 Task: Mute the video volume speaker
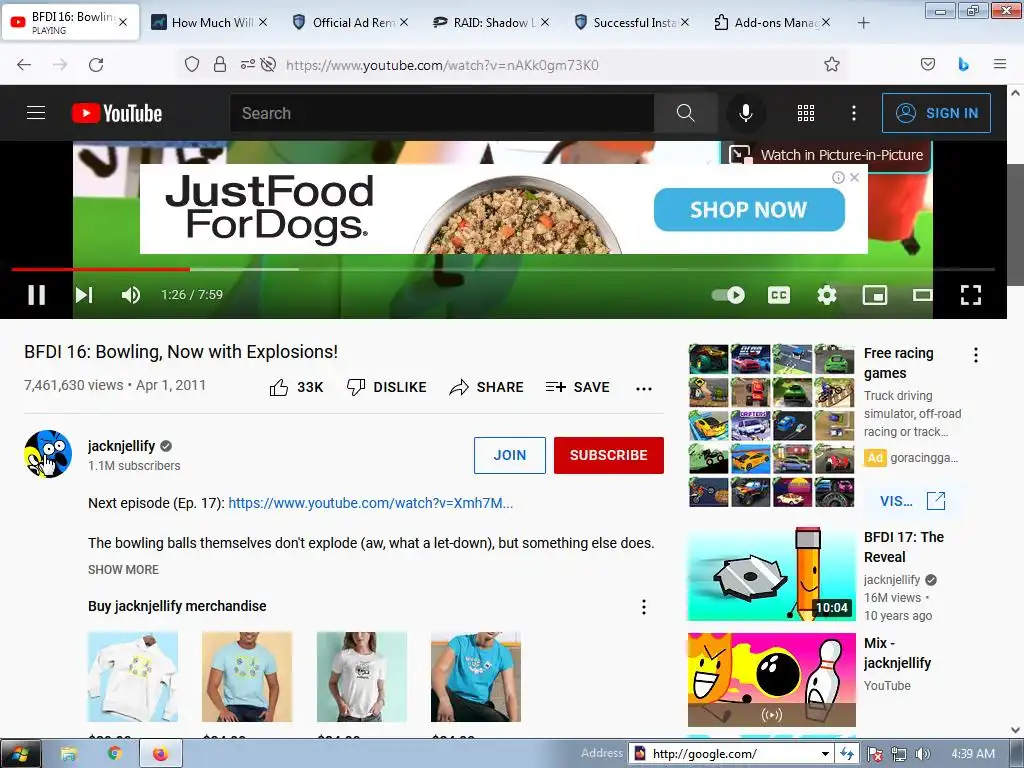(131, 295)
